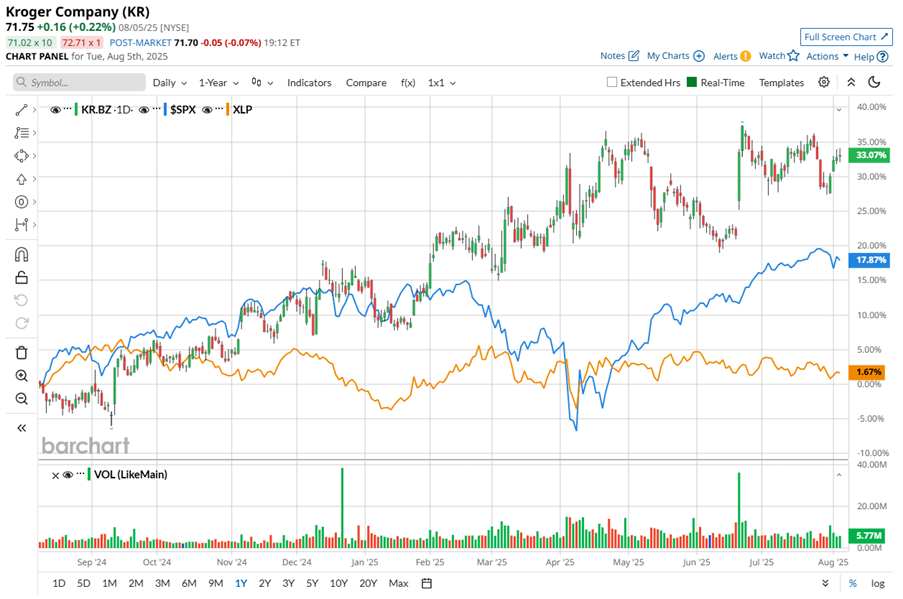Switch to dark mode moon icon

coord(874,82)
